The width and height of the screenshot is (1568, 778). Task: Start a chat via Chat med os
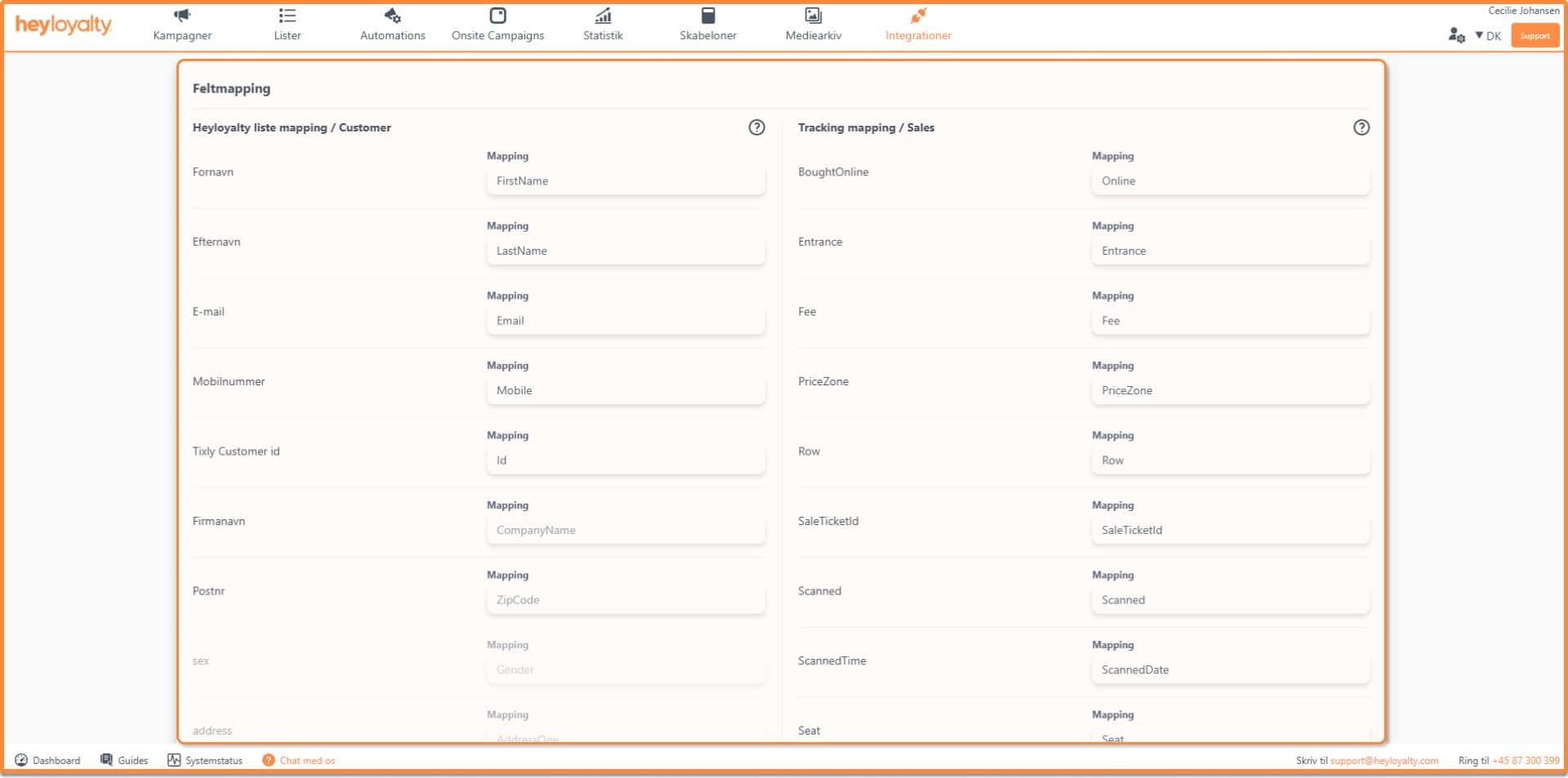click(x=299, y=760)
